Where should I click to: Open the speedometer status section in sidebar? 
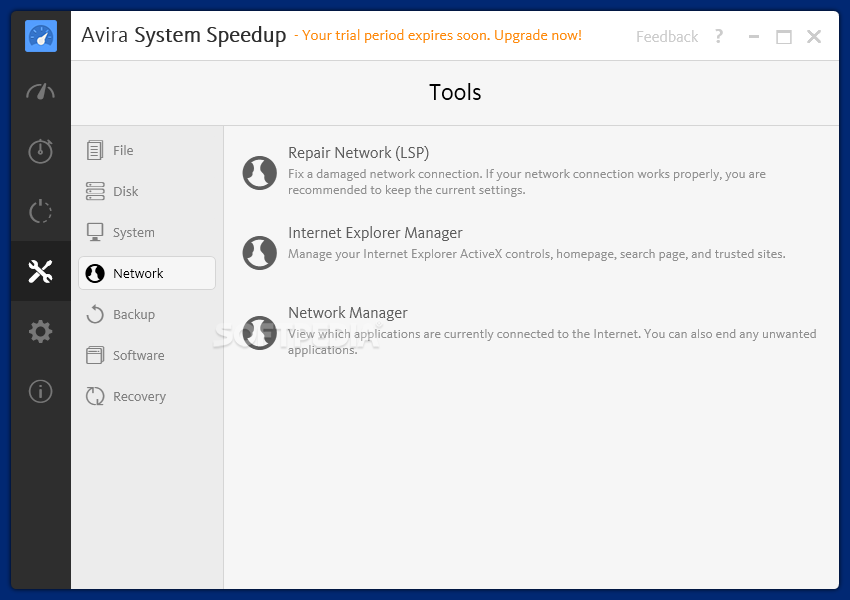41,92
